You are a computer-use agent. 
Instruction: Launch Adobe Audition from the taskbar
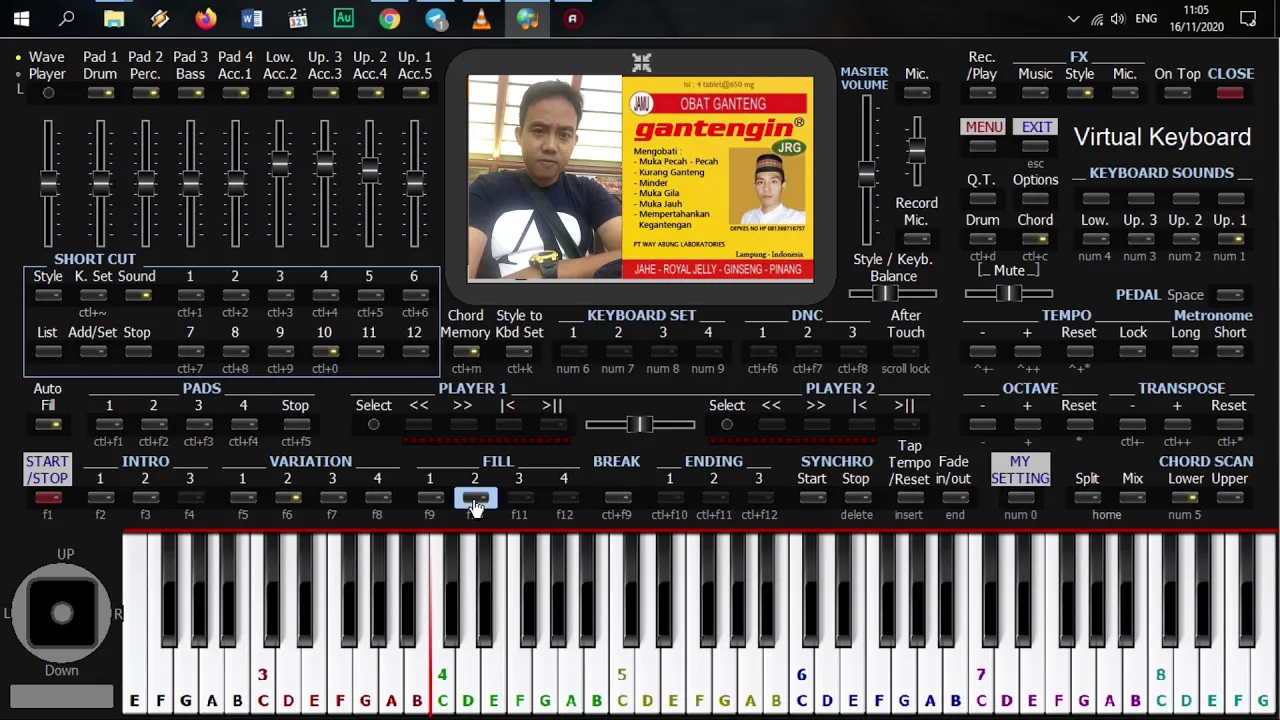344,18
